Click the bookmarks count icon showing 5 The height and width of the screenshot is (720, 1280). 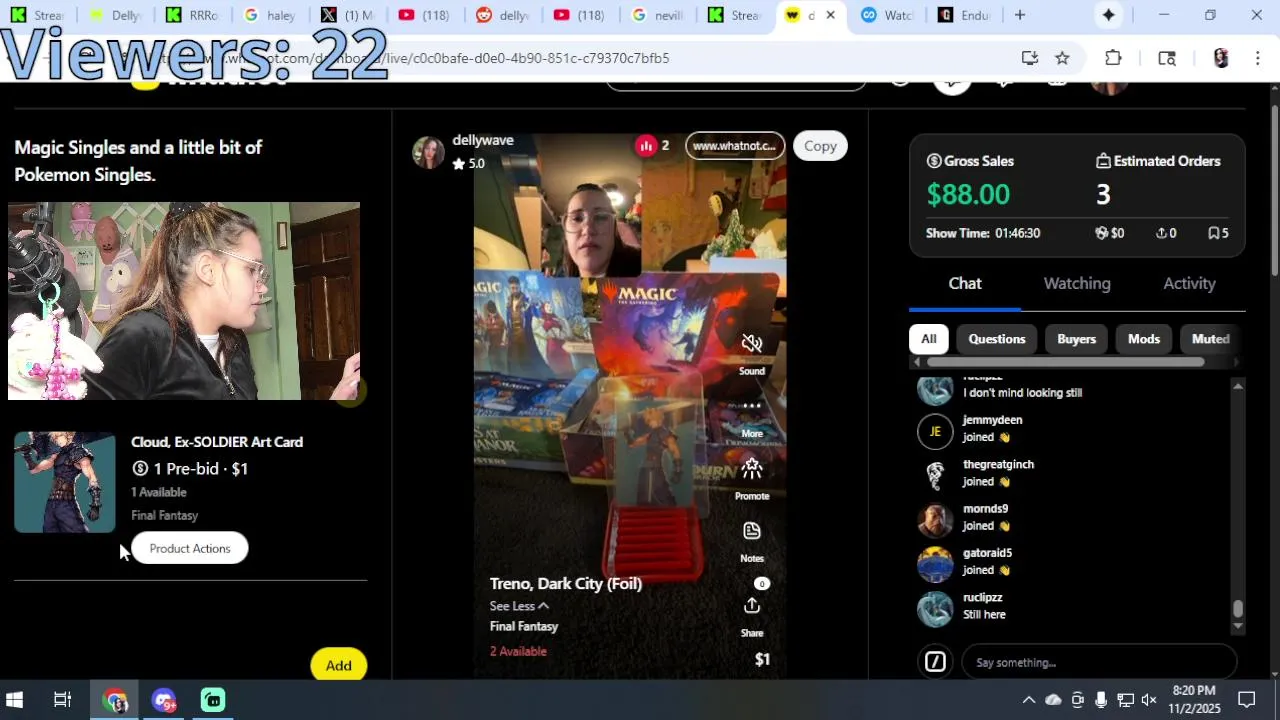[x=1213, y=233]
